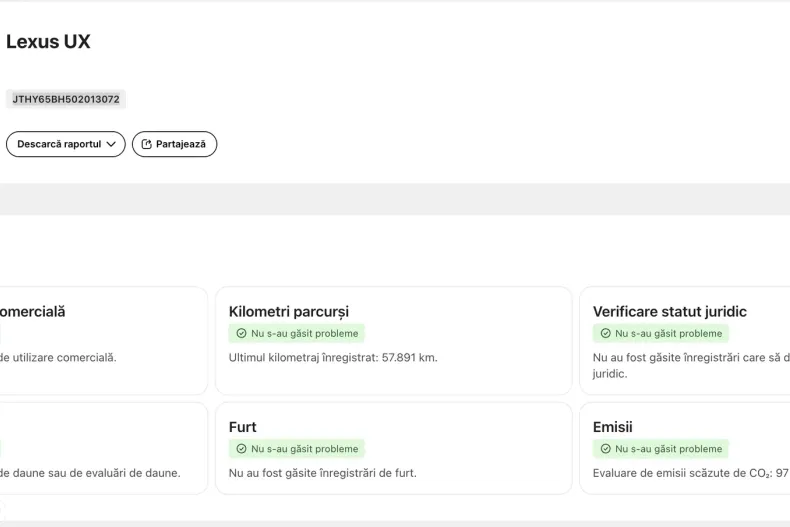Click the checkmark icon under Furt
Image resolution: width=790 pixels, height=527 pixels.
pyautogui.click(x=241, y=449)
